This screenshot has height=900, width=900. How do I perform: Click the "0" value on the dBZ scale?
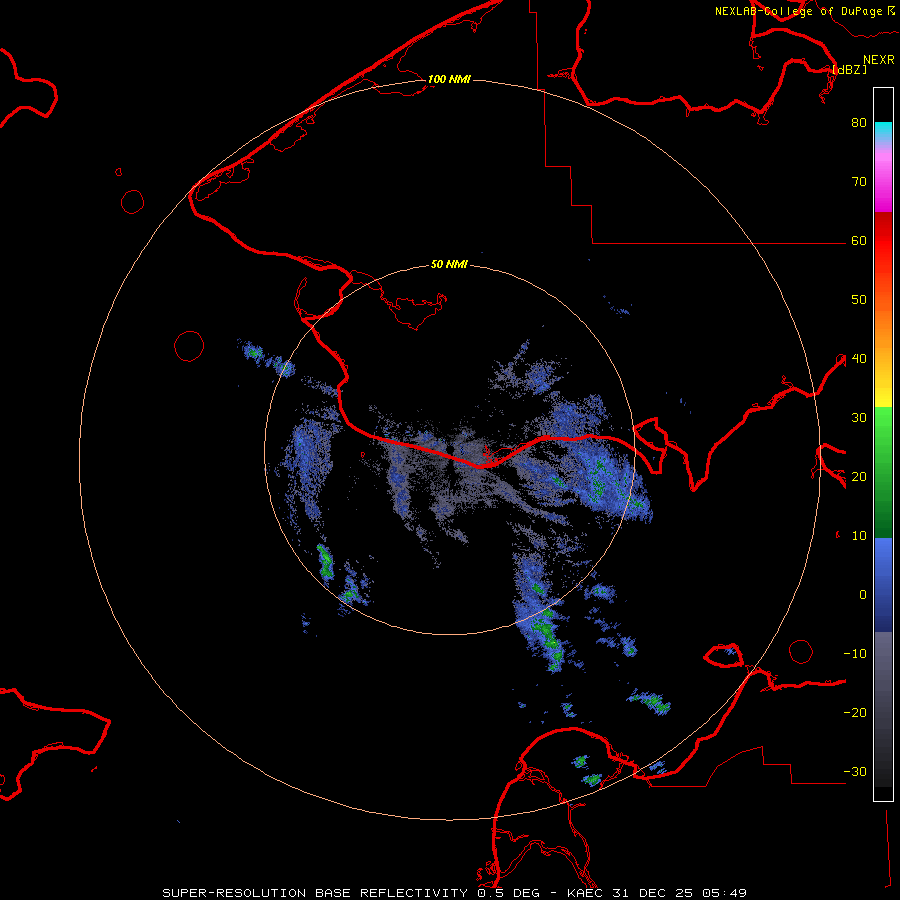[863, 595]
